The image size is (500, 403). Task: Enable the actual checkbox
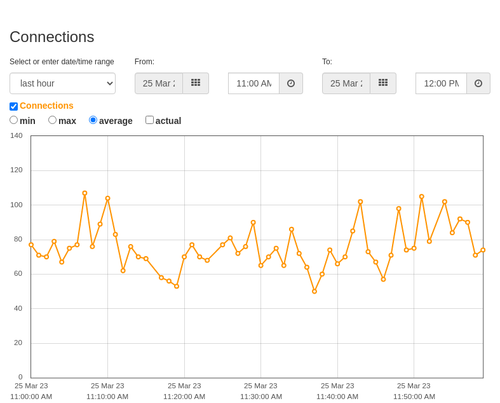(x=150, y=120)
